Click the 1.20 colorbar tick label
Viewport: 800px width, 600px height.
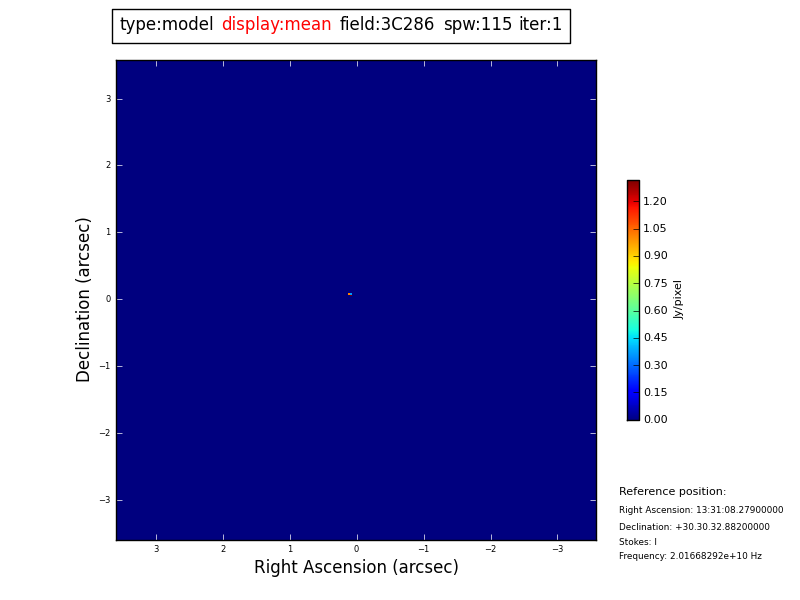pos(654,201)
